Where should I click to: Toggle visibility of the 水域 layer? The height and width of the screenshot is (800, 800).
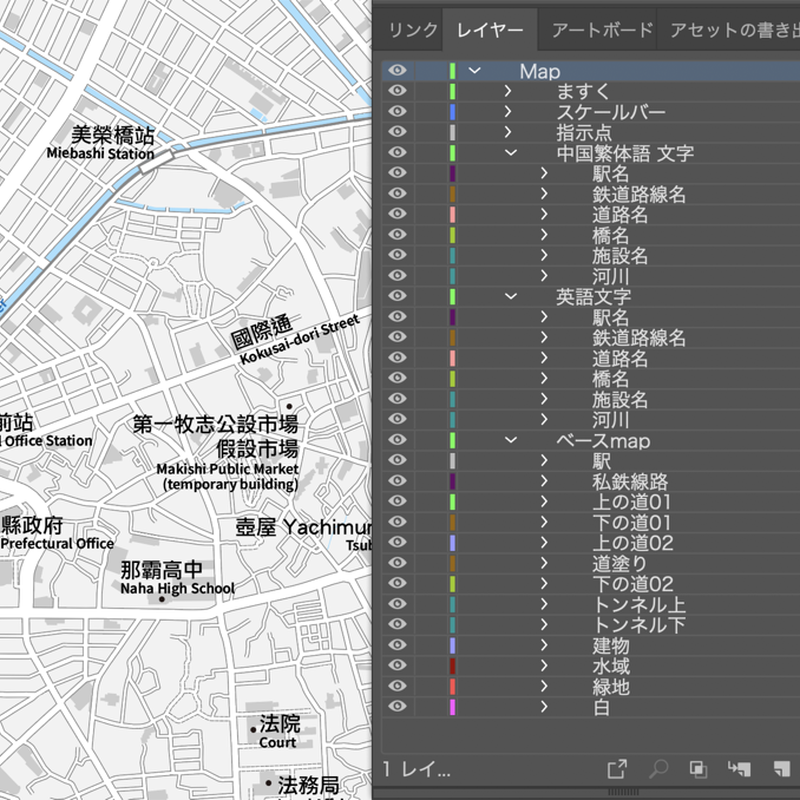pos(397,666)
